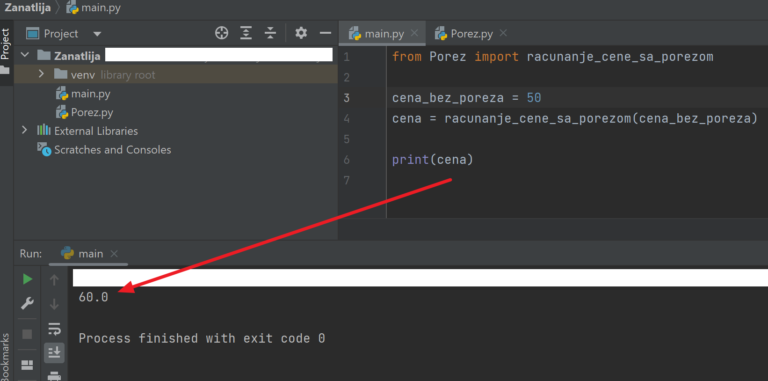Click the gray Stop process square
Image resolution: width=768 pixels, height=381 pixels.
click(27, 334)
